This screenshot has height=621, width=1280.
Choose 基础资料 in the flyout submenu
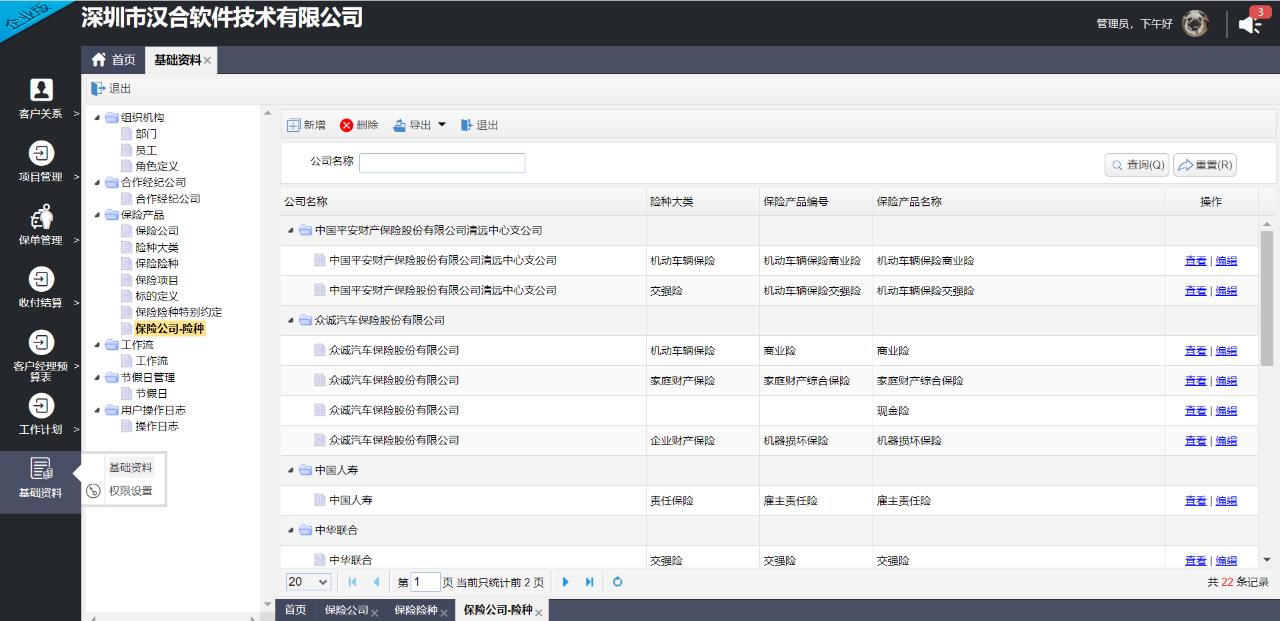(131, 467)
